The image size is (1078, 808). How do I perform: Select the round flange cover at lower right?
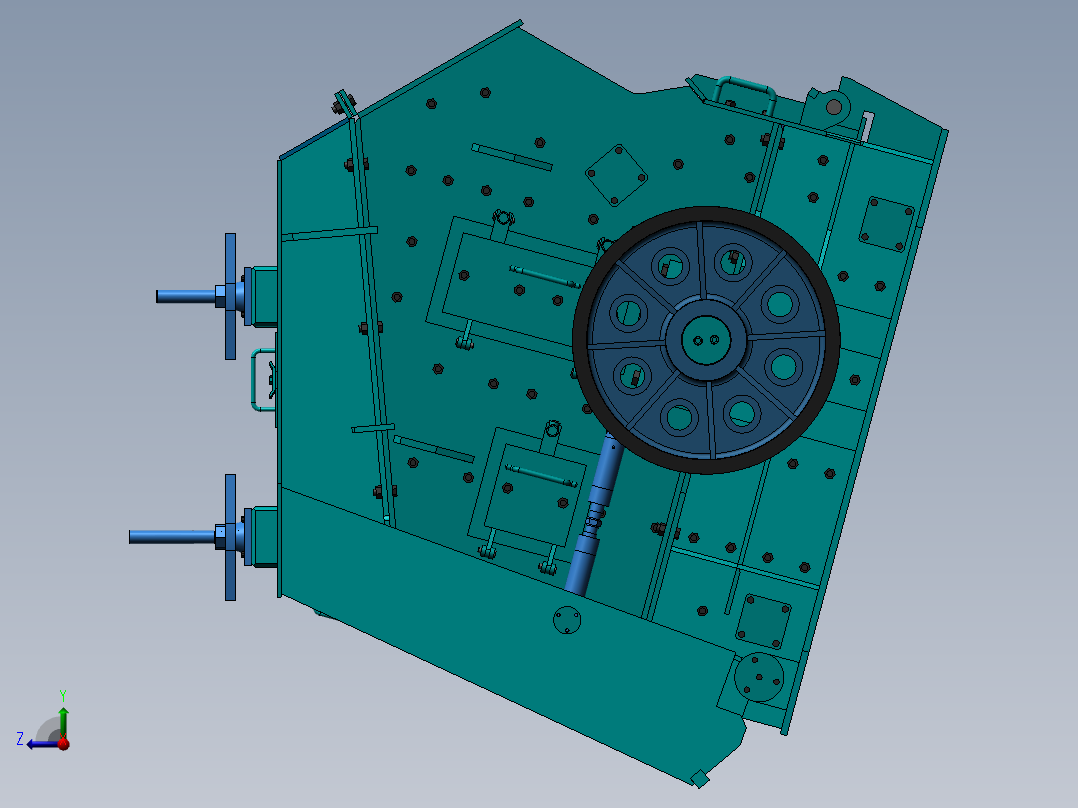point(759,677)
